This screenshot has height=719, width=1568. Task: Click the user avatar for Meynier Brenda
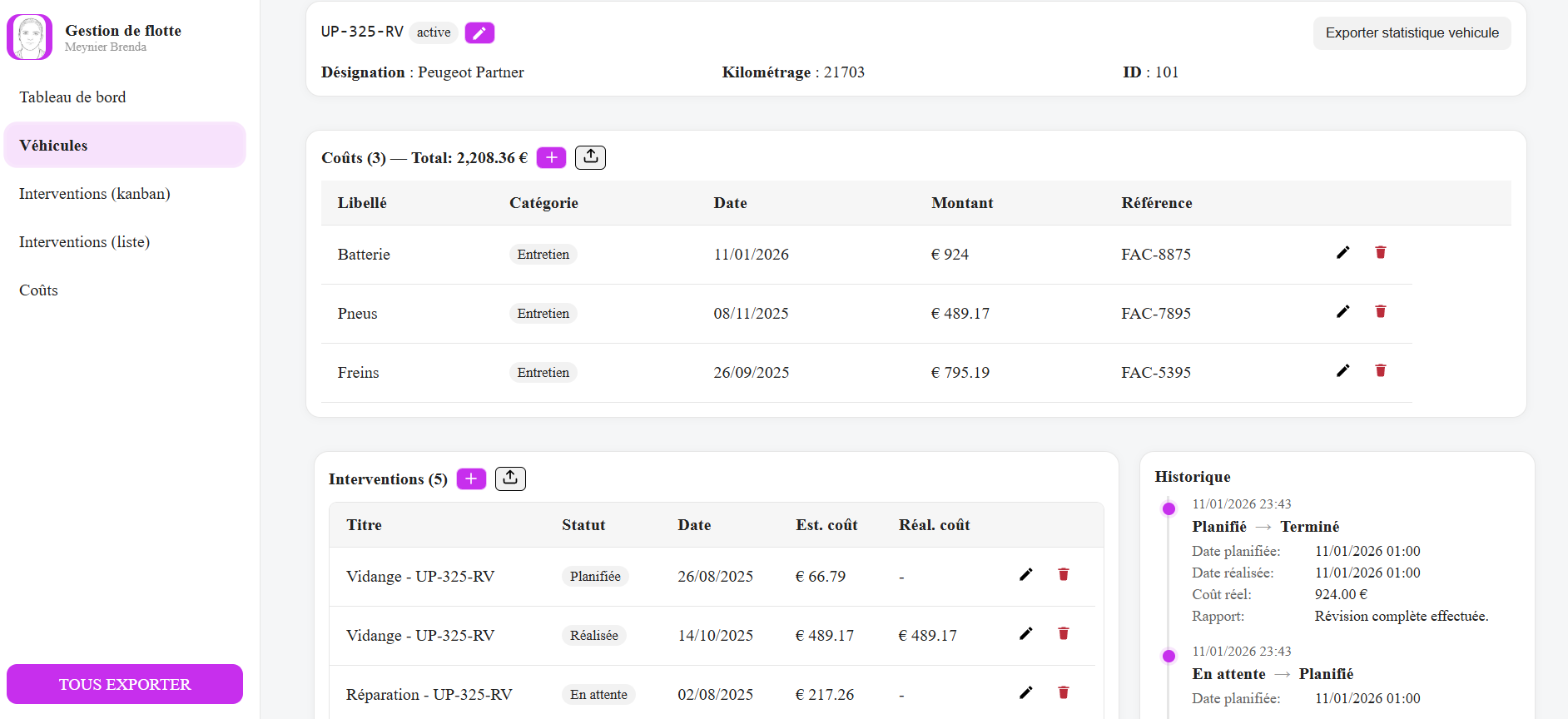(30, 37)
